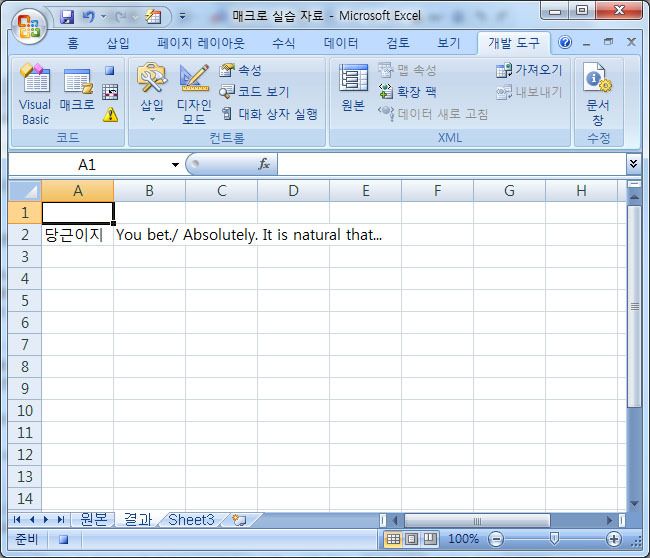Switch to the Sheet3 sheet tab
The image size is (650, 558).
pyautogui.click(x=191, y=519)
